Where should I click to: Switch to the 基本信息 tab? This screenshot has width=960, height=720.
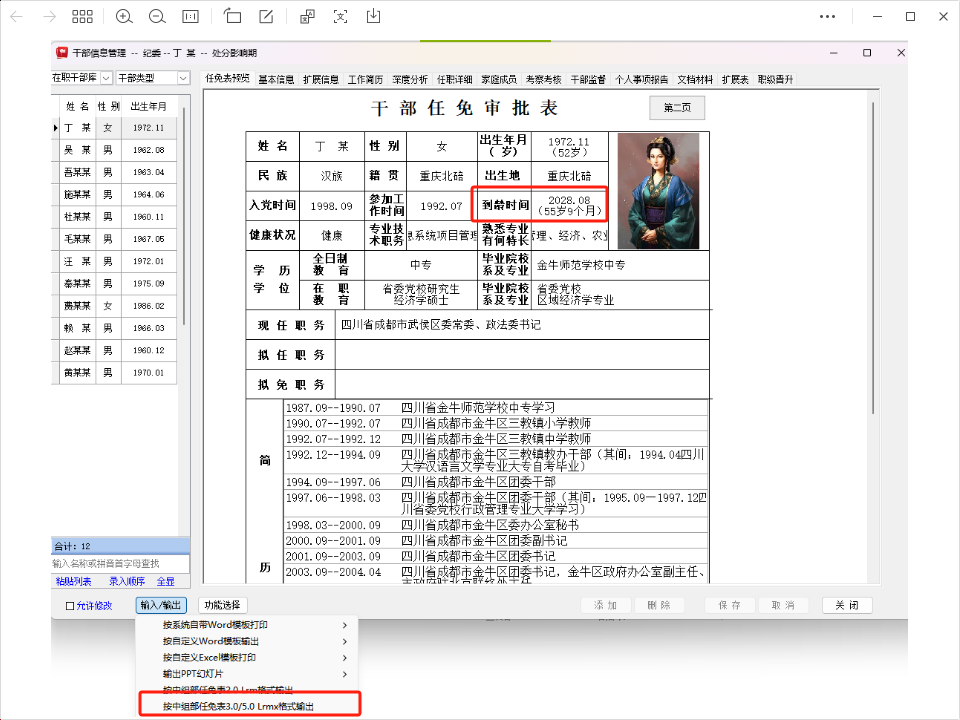[276, 80]
